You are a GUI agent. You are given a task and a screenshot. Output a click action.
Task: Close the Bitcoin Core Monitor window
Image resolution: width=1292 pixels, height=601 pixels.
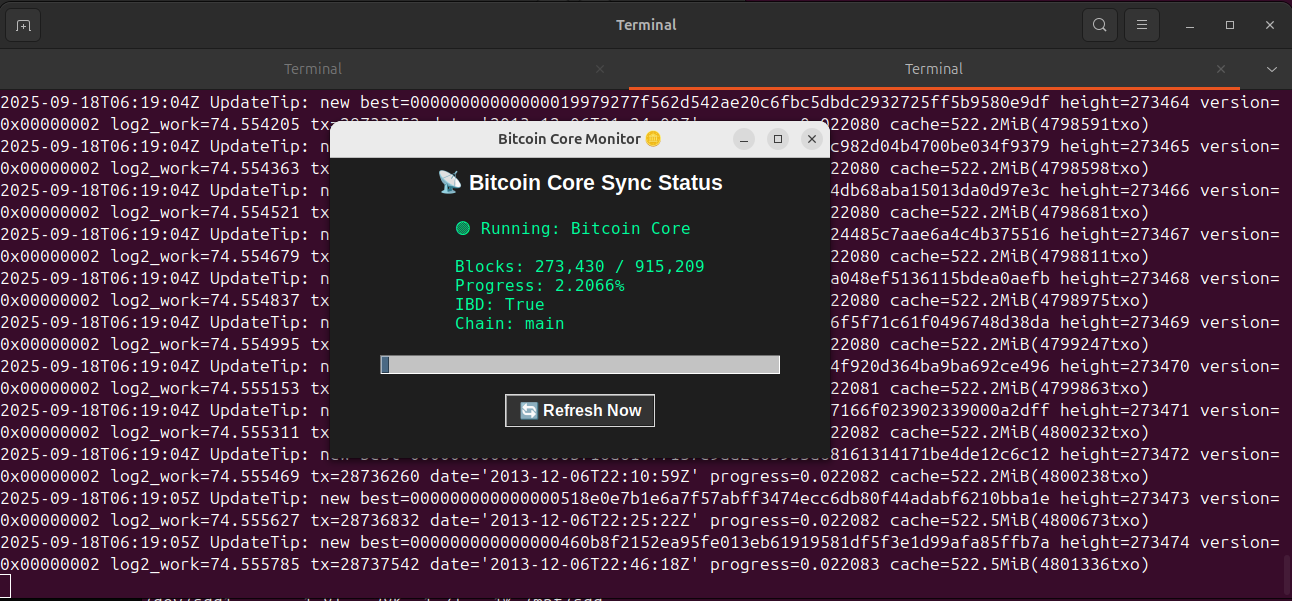tap(812, 139)
